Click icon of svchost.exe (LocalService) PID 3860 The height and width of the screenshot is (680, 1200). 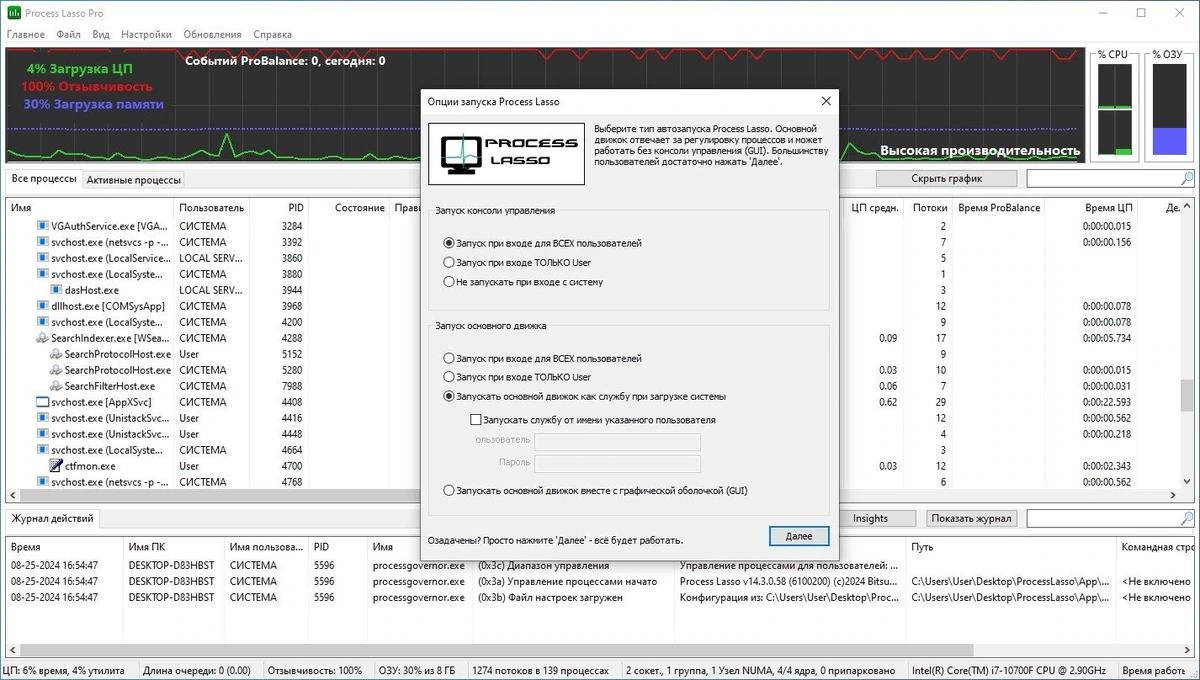[x=43, y=258]
